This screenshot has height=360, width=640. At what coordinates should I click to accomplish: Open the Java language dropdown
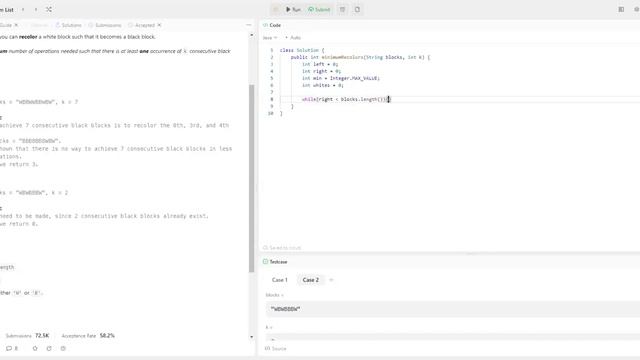coord(270,38)
